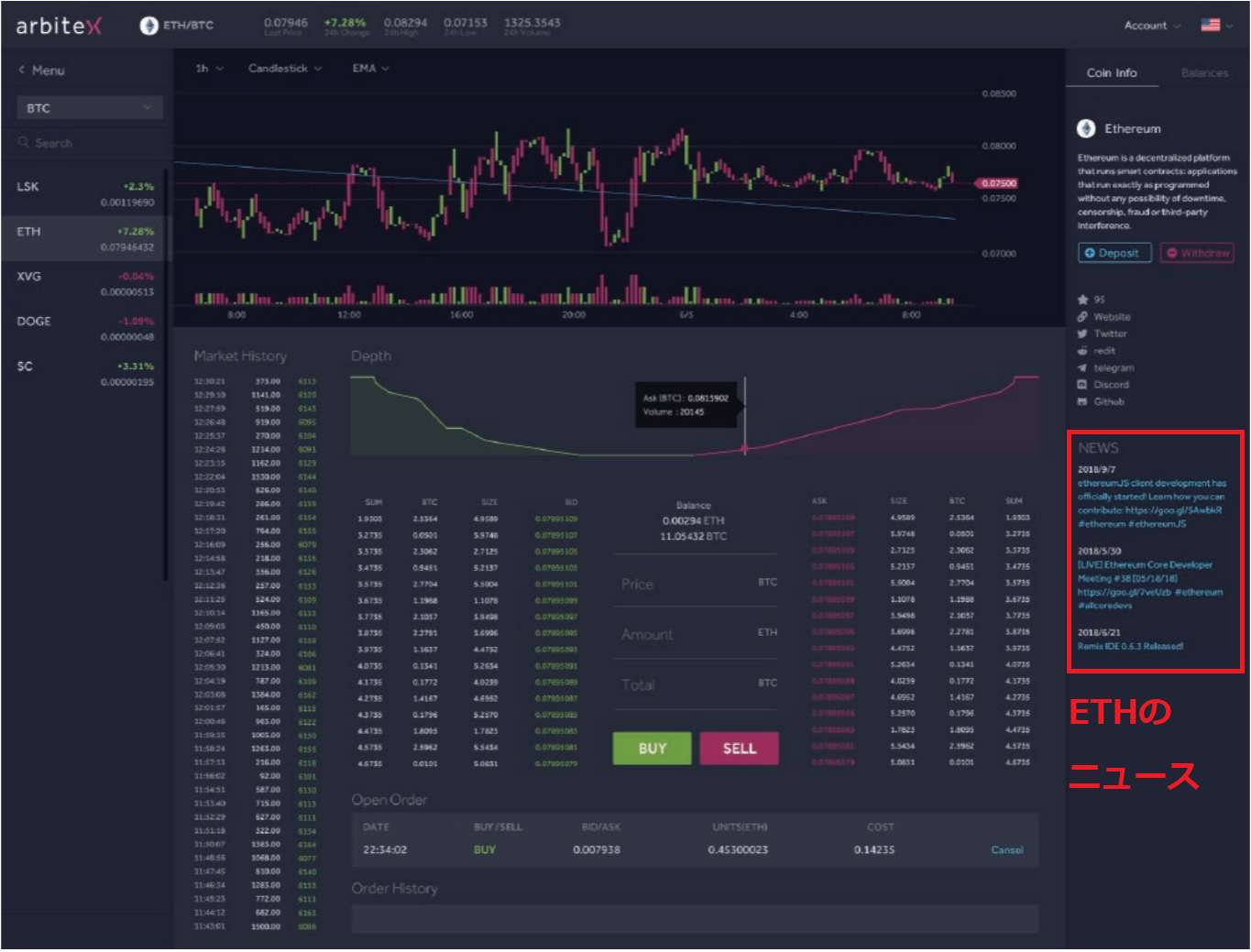This screenshot has height=952, width=1251.
Task: Click the 0.00294 ETH balance
Action: 694,520
